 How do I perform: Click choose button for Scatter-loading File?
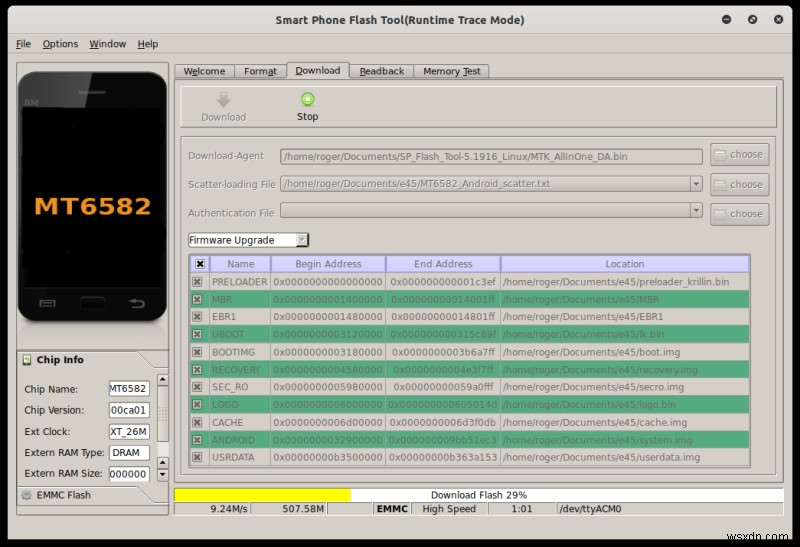coord(739,185)
